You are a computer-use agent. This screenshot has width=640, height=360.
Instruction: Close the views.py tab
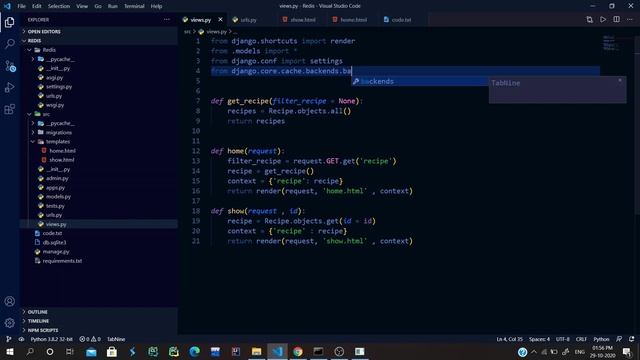[x=220, y=20]
